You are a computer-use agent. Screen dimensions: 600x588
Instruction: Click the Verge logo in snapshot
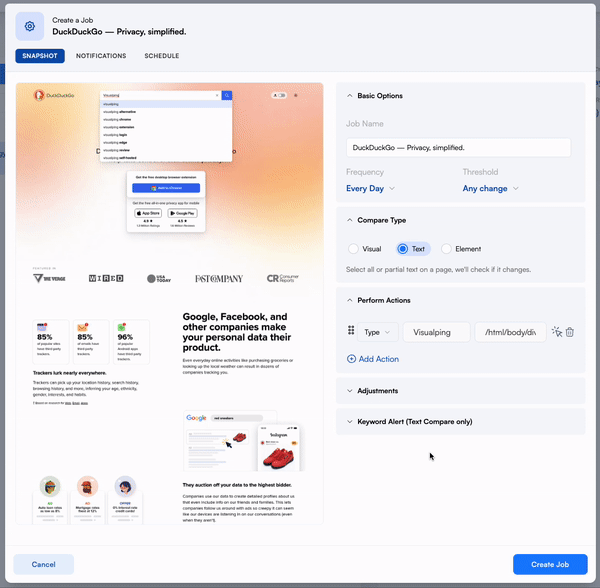[x=49, y=278]
